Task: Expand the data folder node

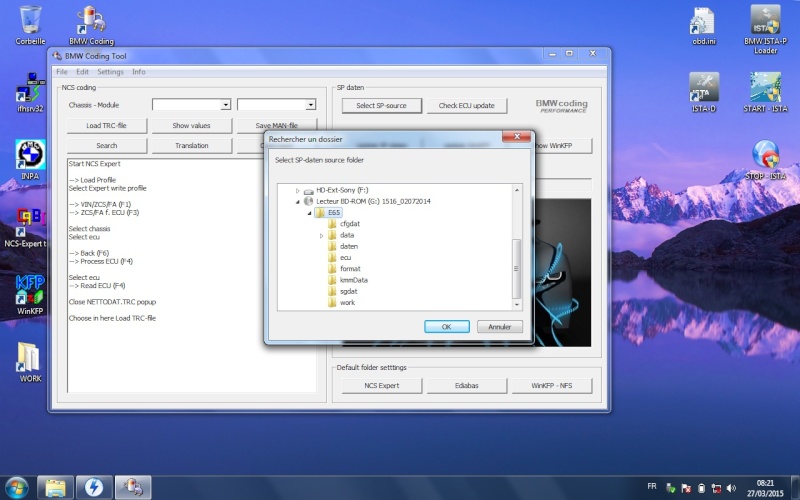Action: [x=321, y=235]
